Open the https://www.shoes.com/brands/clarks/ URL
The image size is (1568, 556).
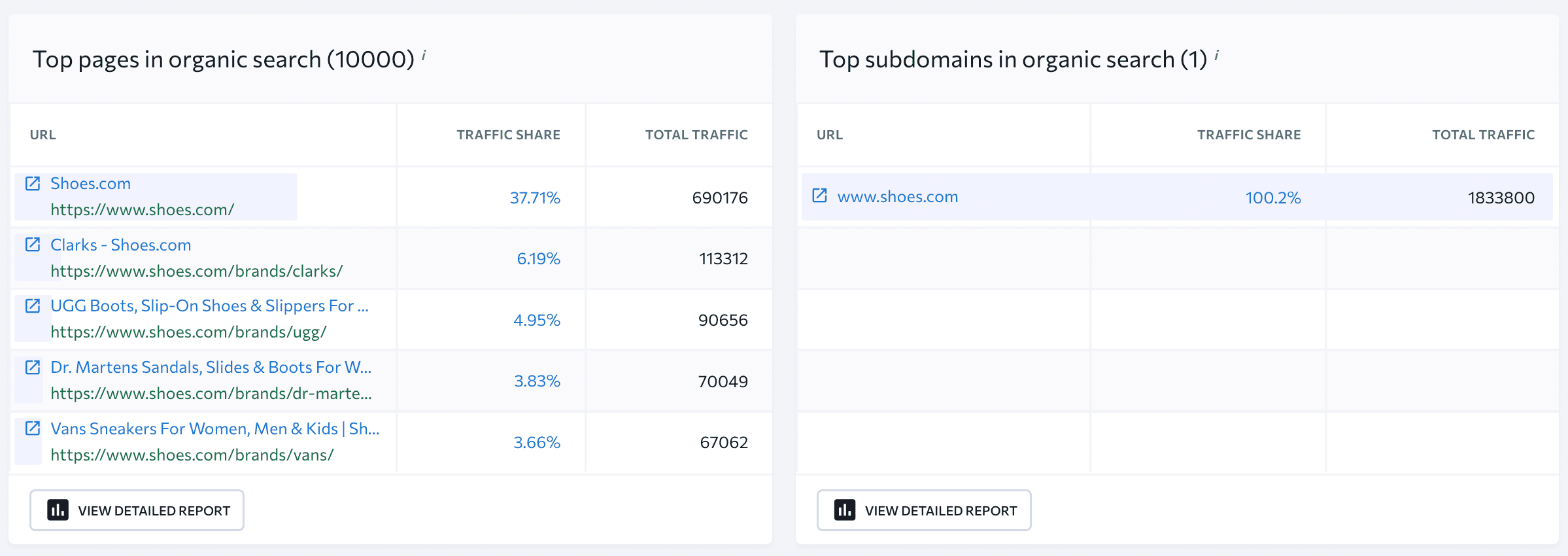(197, 271)
